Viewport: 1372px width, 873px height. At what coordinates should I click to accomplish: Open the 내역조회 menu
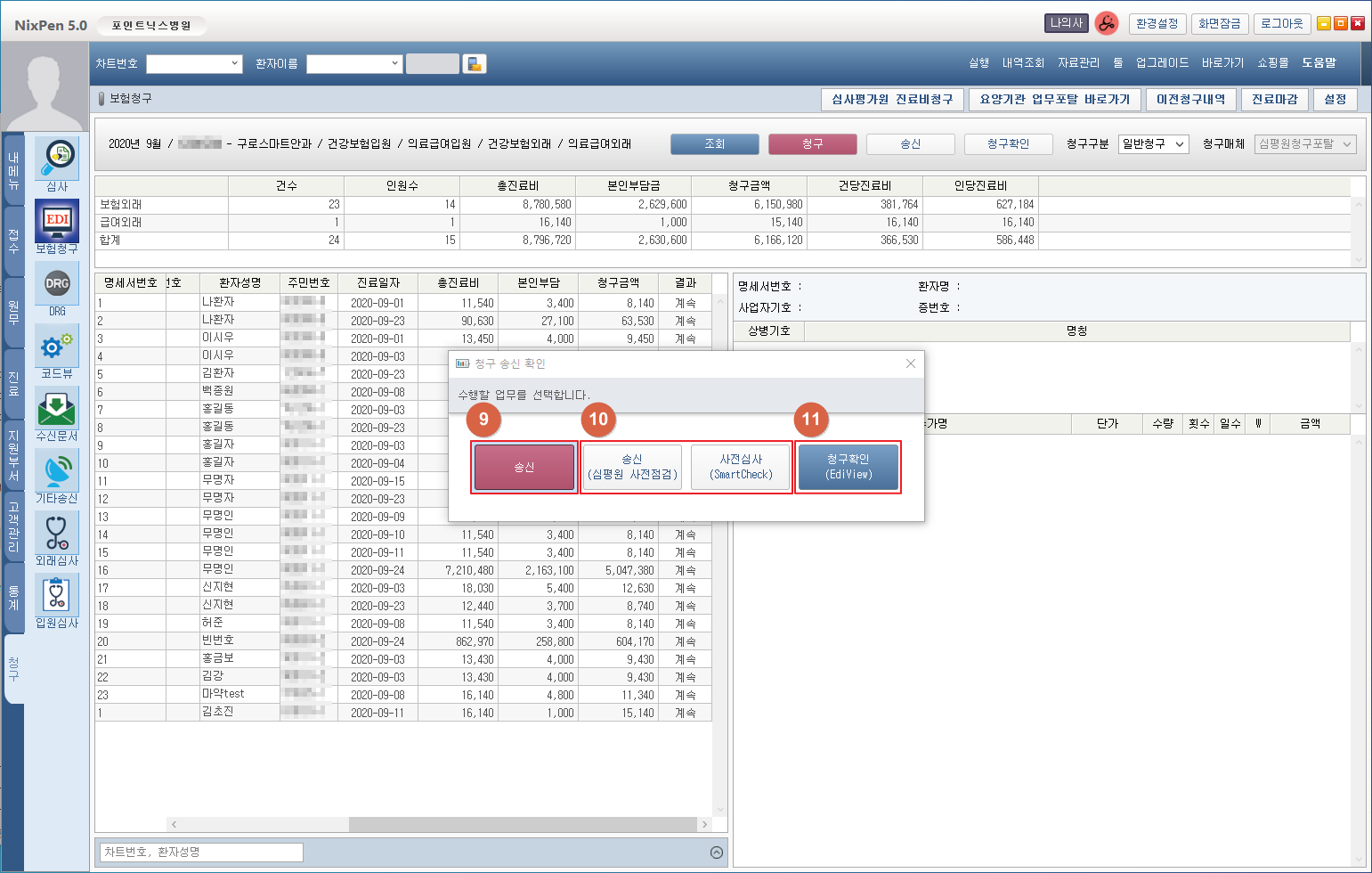click(x=1023, y=63)
